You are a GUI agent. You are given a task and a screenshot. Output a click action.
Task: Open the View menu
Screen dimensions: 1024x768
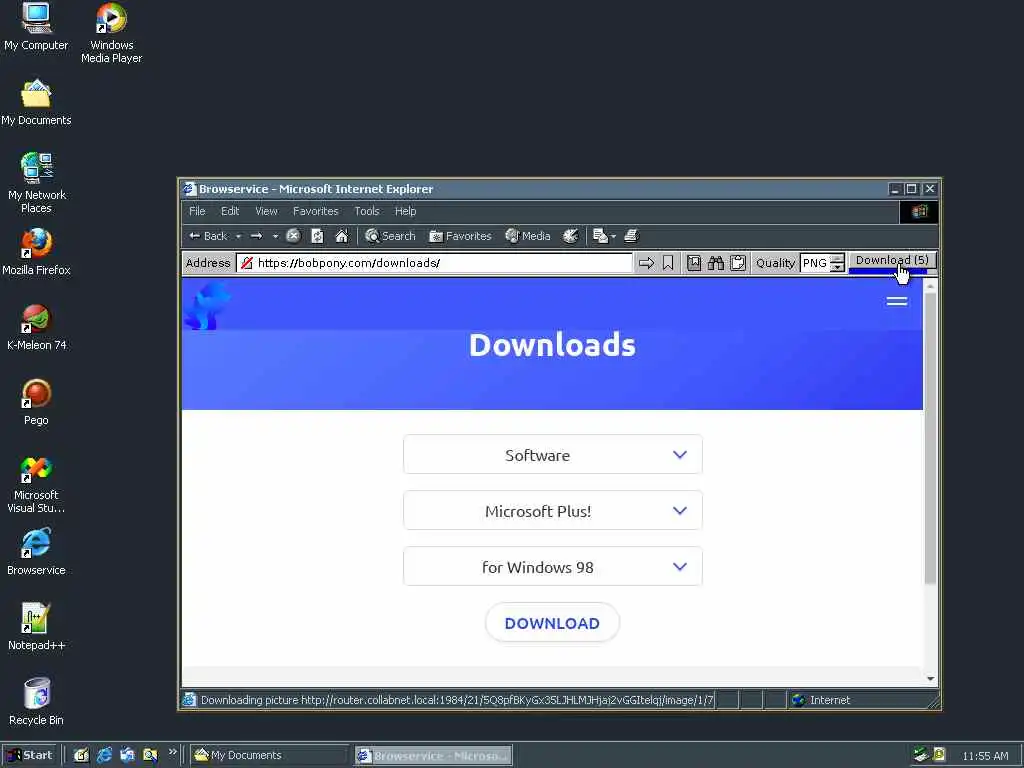266,212
